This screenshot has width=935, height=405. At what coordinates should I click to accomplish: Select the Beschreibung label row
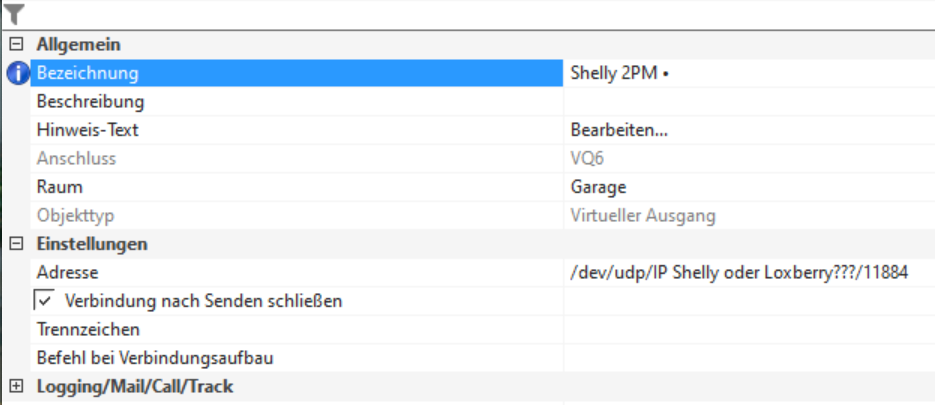pos(91,102)
